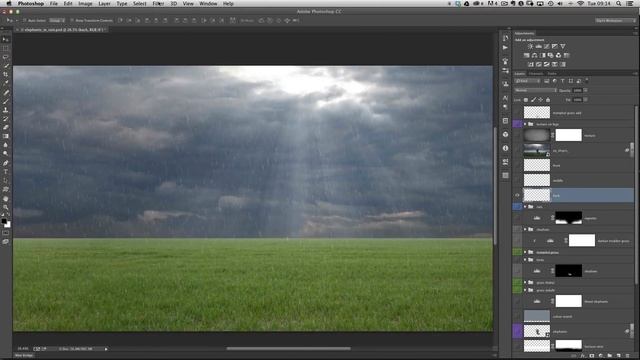640x360 pixels.
Task: Expand the elephant layer group
Action: click(x=525, y=229)
